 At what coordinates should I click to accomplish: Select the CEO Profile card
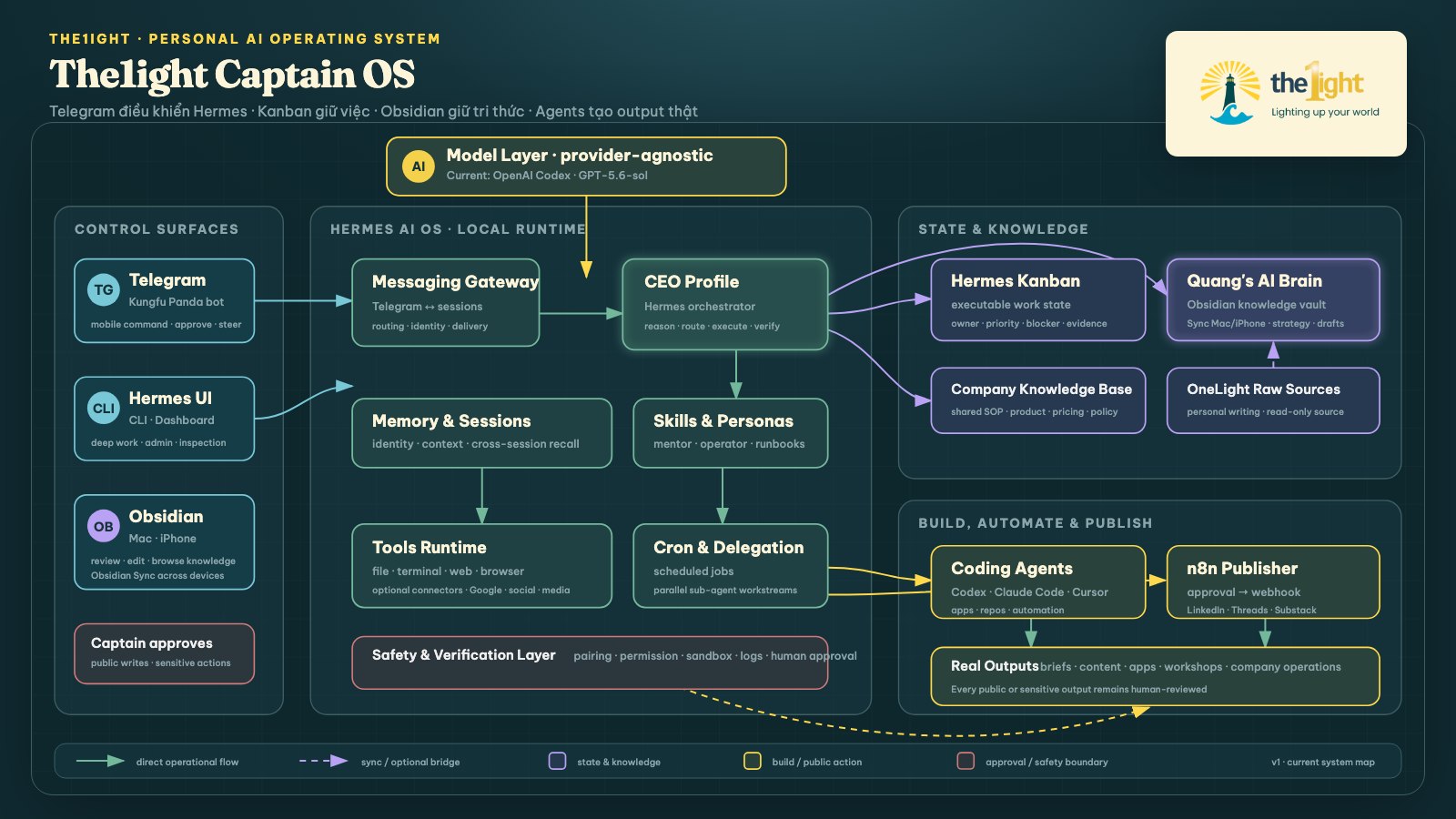[724, 304]
